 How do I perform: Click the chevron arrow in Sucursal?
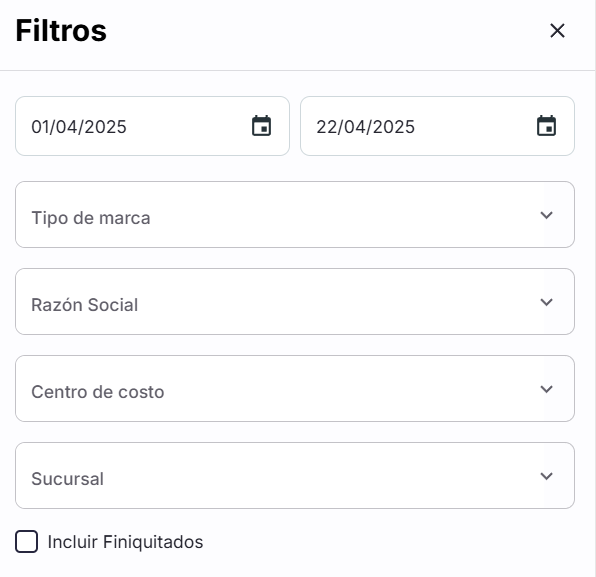(546, 476)
